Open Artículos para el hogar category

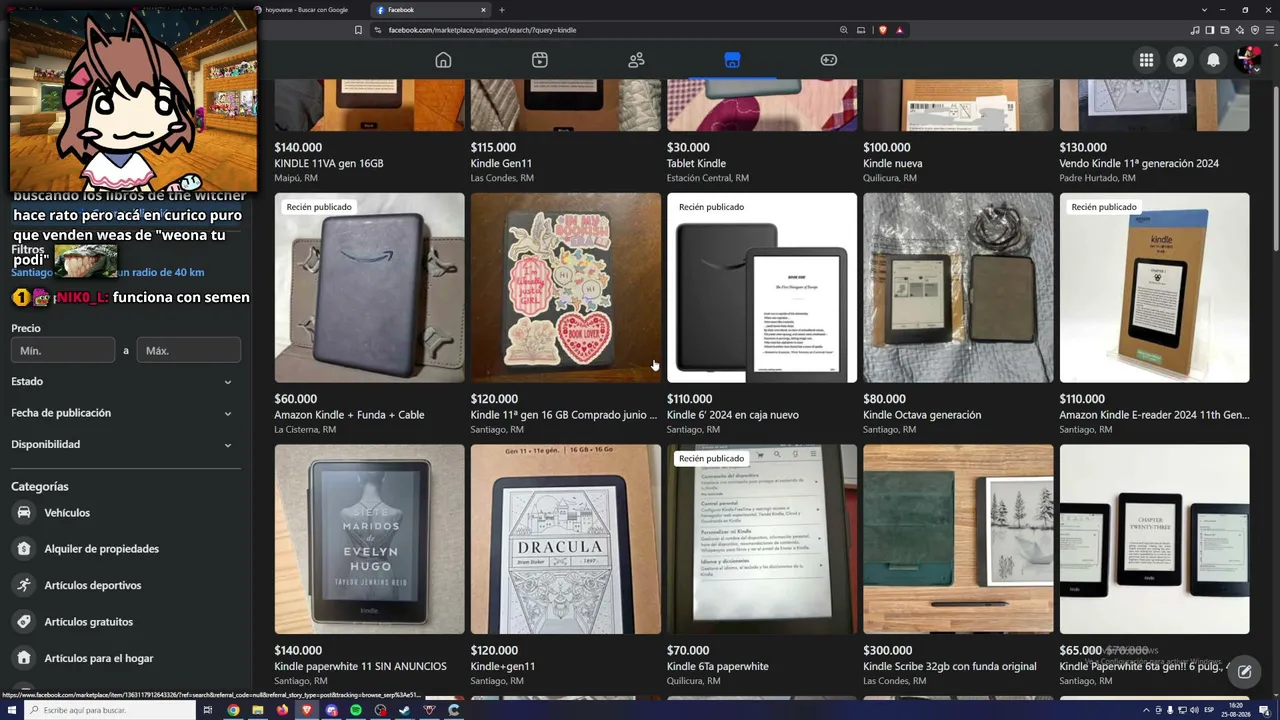point(99,658)
